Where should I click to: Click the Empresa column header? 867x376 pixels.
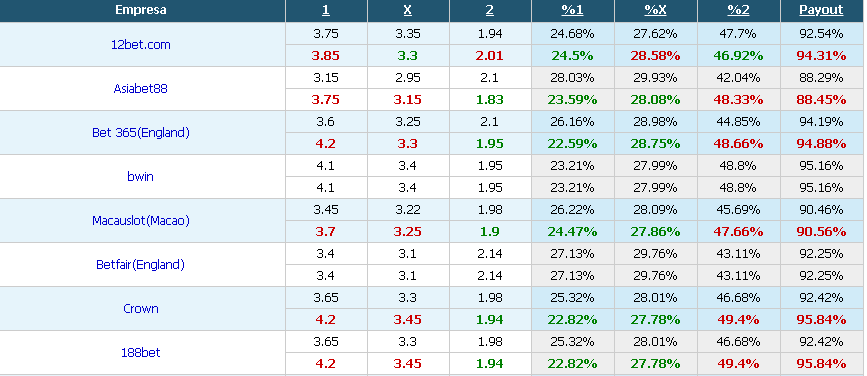click(x=140, y=10)
